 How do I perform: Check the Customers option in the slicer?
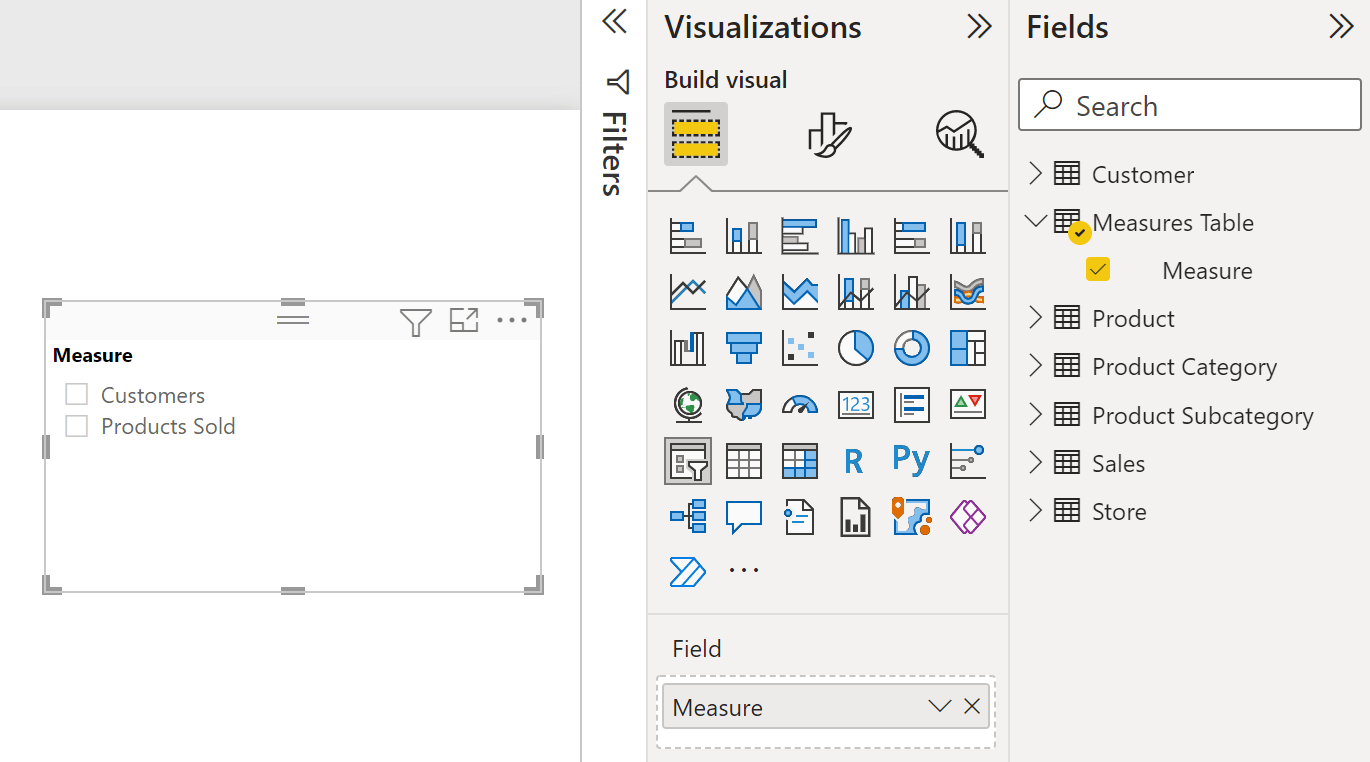click(77, 393)
